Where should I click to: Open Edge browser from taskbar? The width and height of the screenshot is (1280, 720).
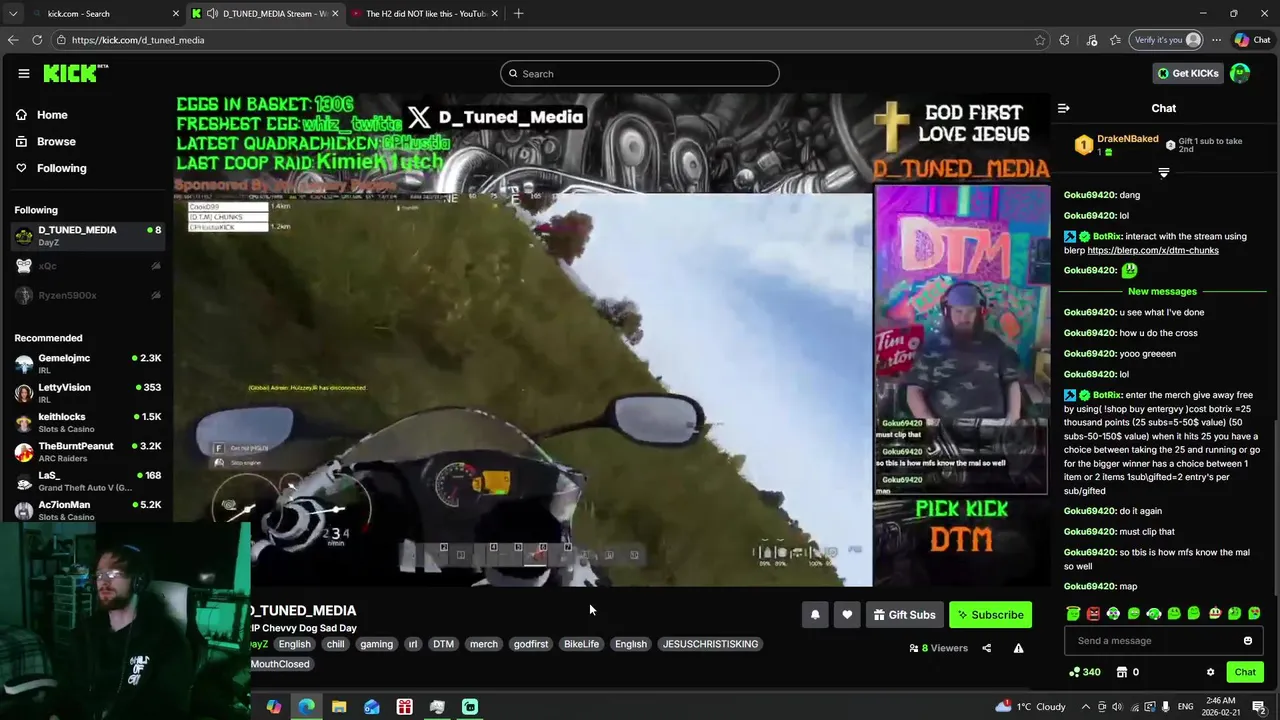tap(306, 707)
